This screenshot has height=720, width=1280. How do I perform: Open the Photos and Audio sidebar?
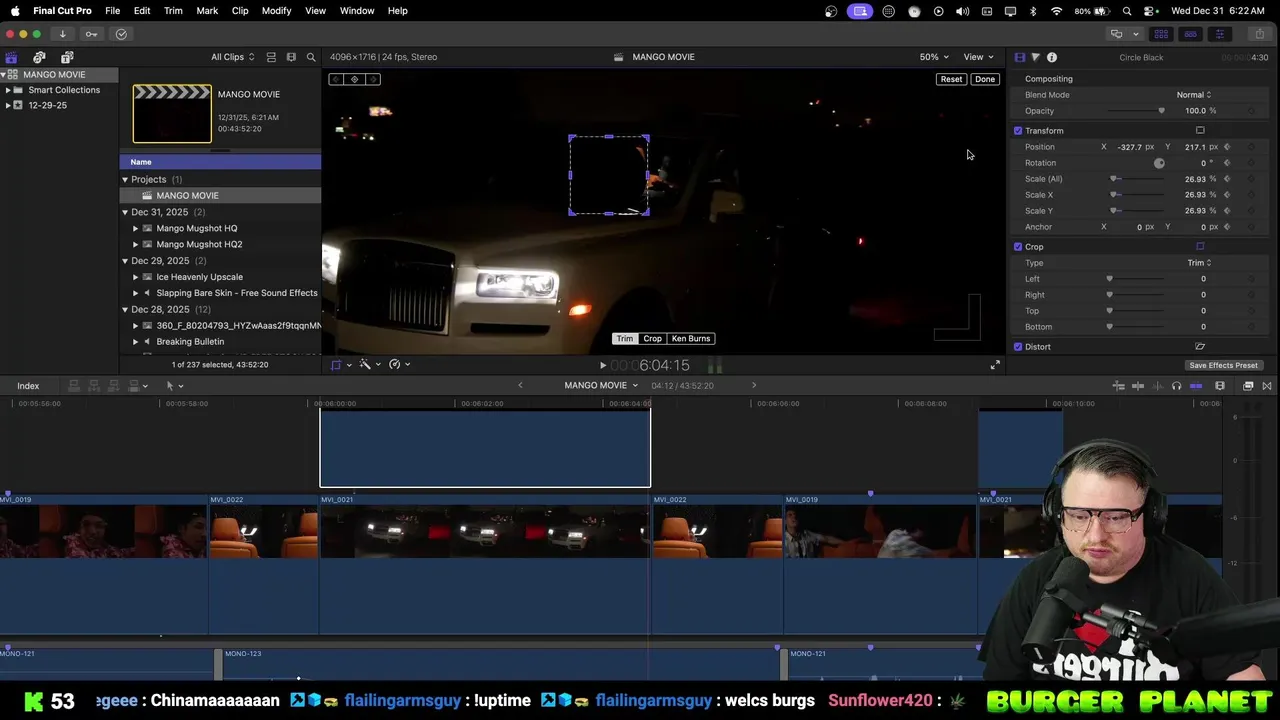[x=39, y=57]
